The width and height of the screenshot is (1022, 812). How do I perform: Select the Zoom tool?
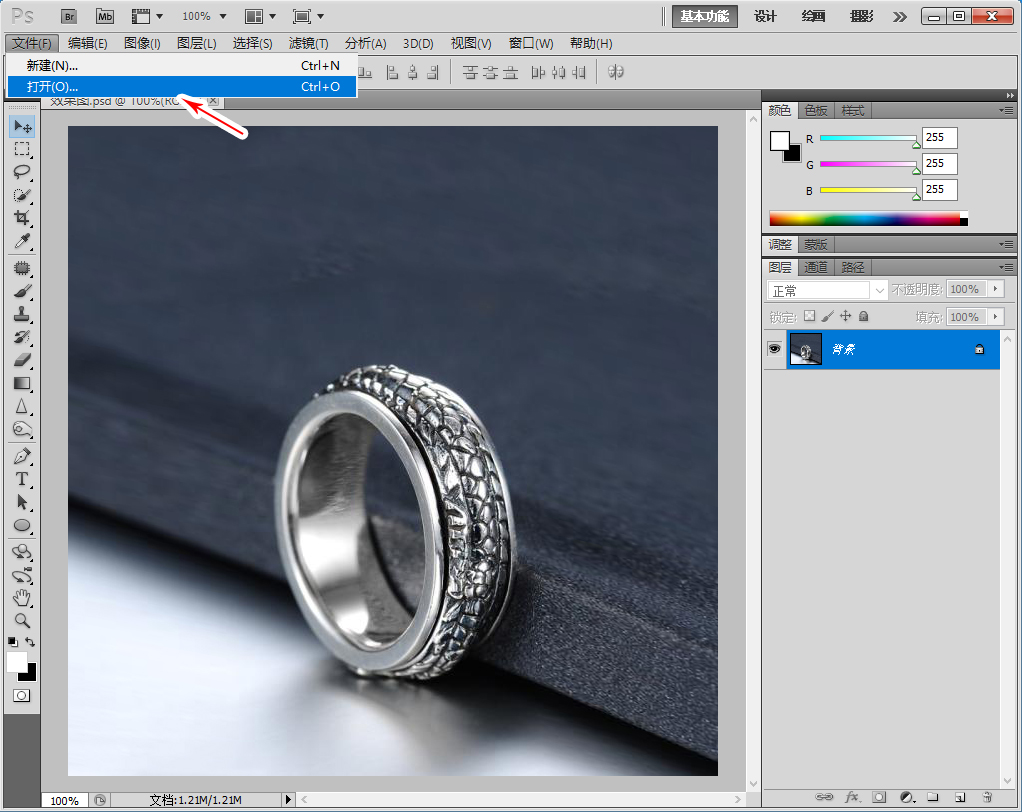[x=22, y=620]
